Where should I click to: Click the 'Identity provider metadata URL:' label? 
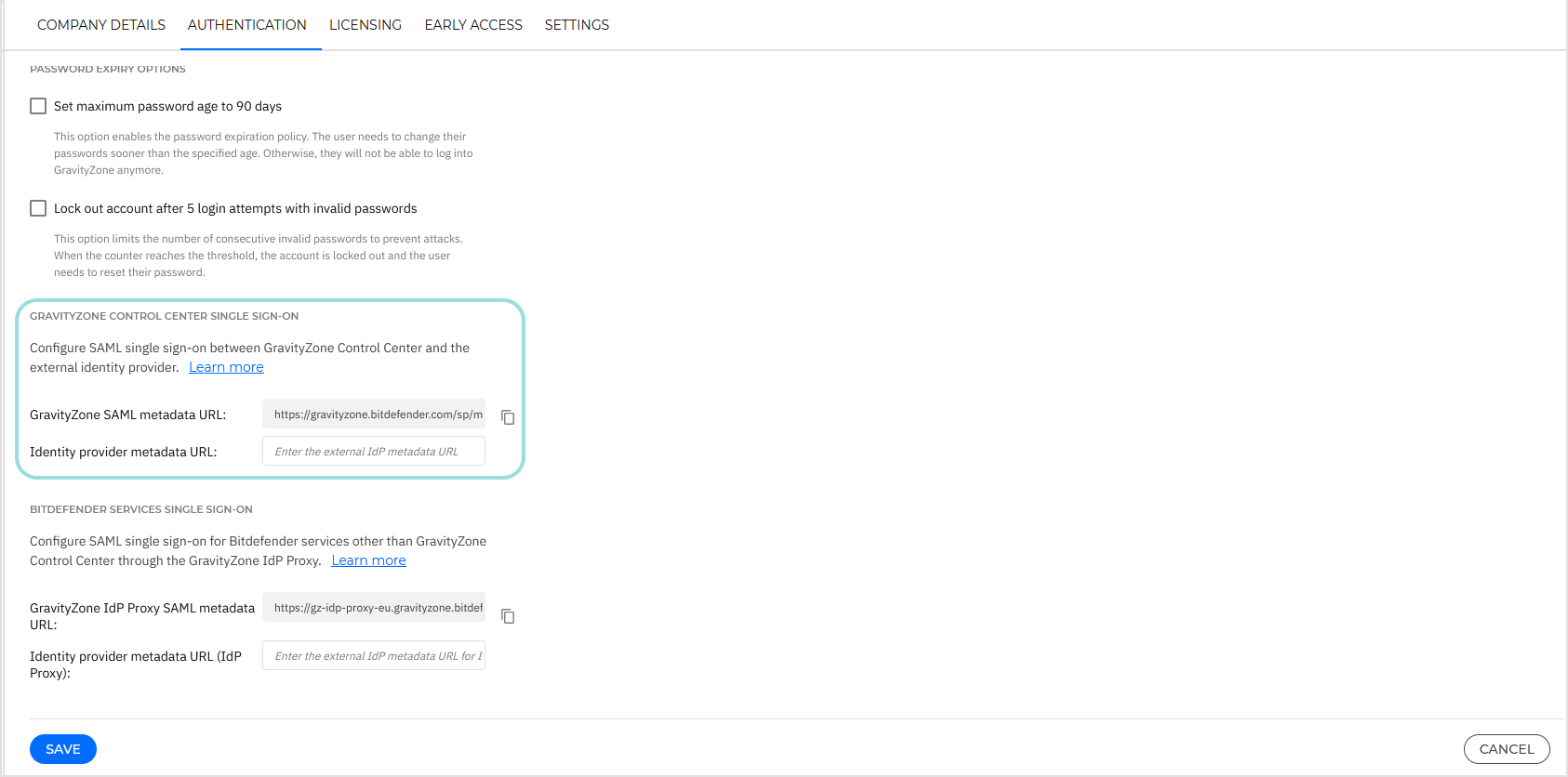(124, 452)
